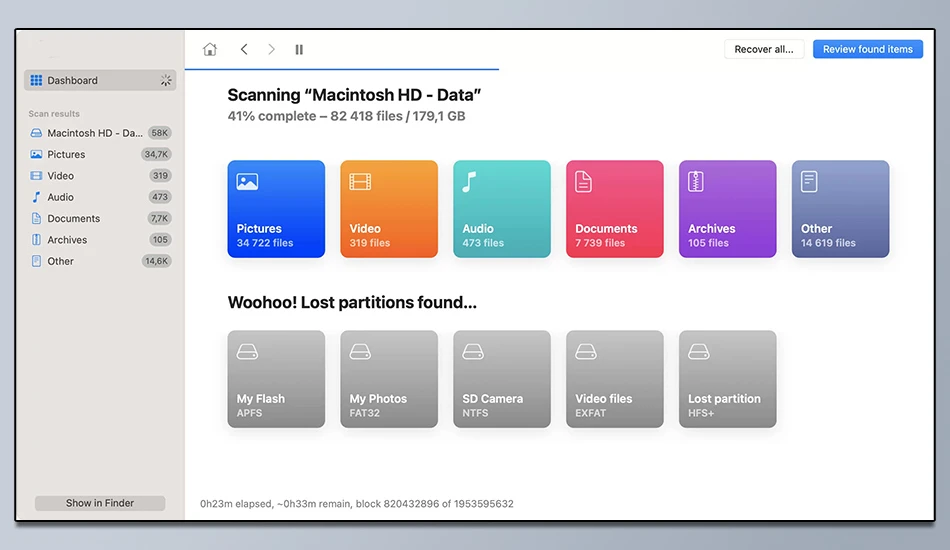Click the file icon on Other card

(x=809, y=182)
